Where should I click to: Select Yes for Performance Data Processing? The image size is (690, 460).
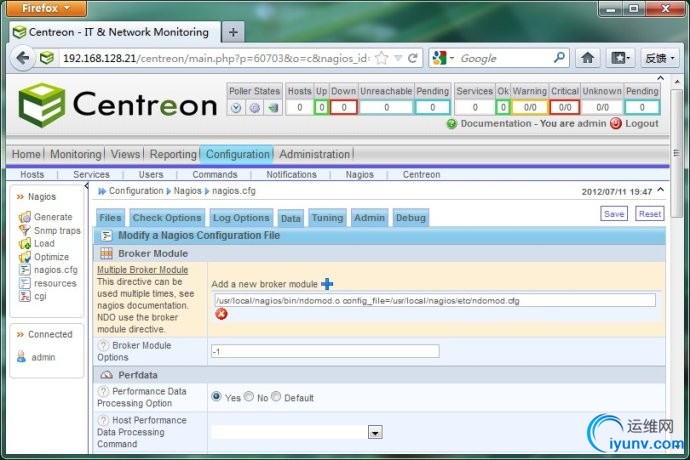[x=216, y=397]
